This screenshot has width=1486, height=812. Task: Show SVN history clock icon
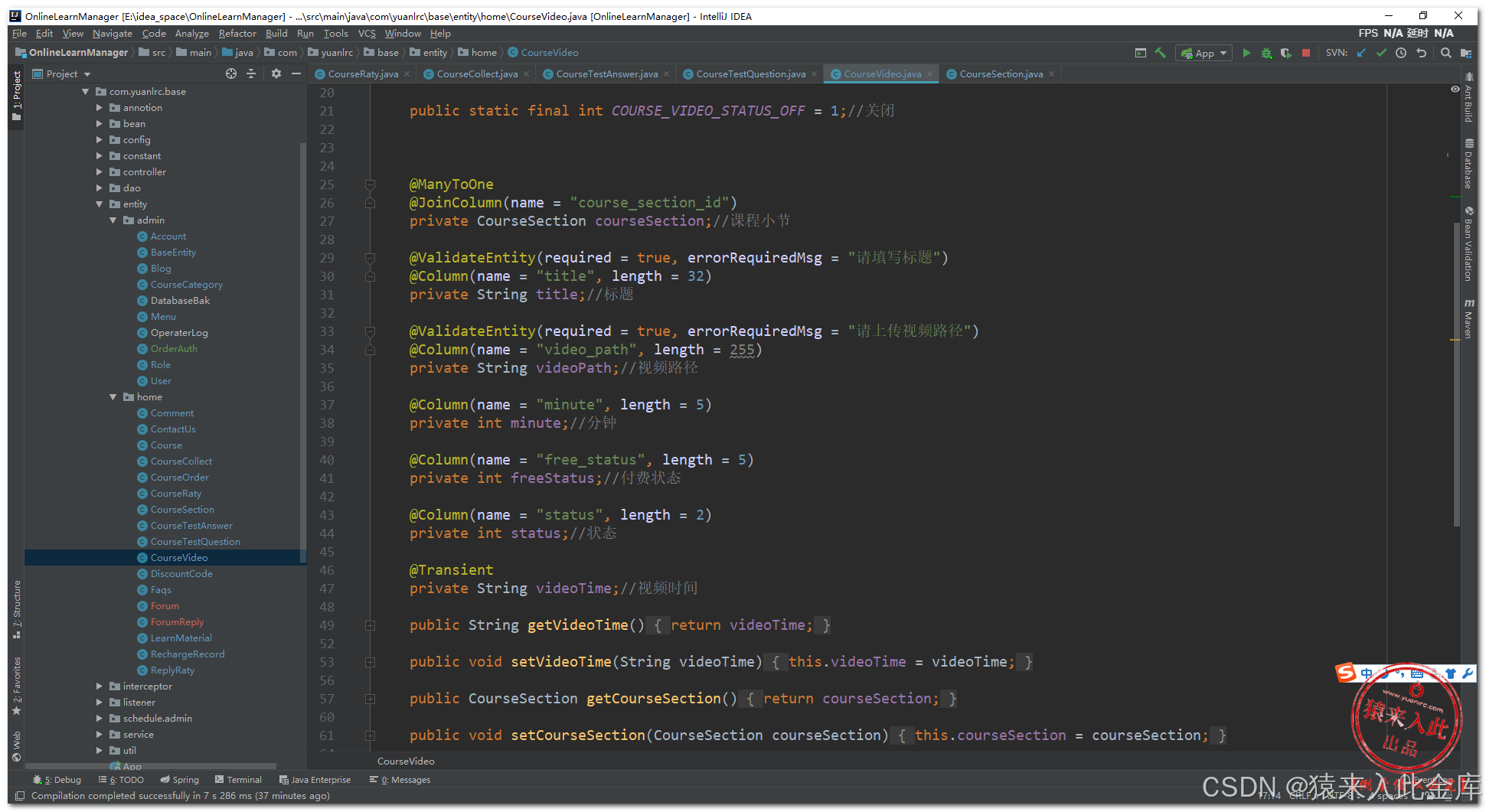tap(1401, 53)
